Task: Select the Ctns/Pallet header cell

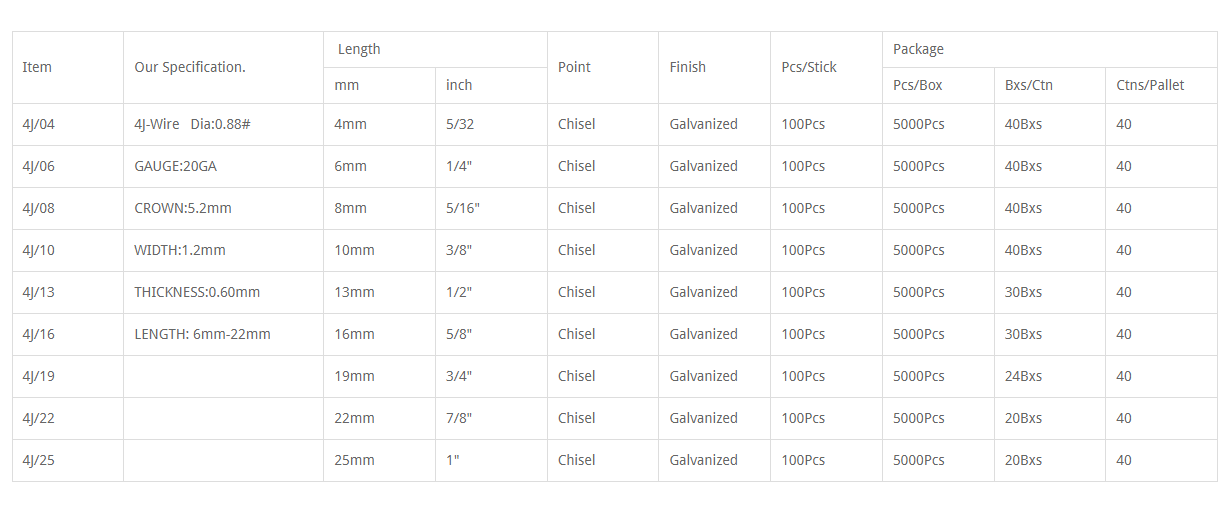Action: click(x=1161, y=85)
